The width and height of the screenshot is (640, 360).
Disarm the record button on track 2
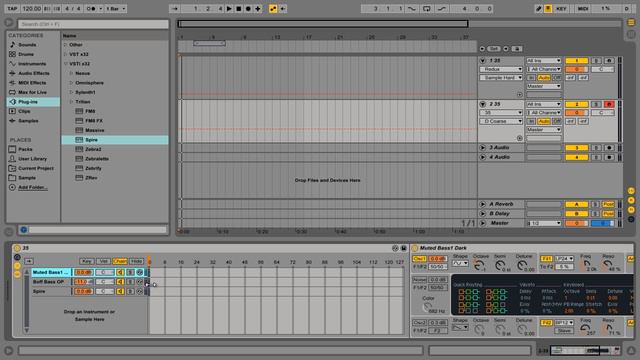click(x=609, y=104)
